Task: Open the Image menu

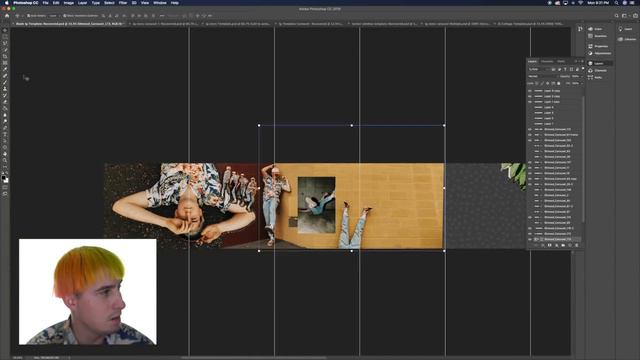Action: [69, 2]
